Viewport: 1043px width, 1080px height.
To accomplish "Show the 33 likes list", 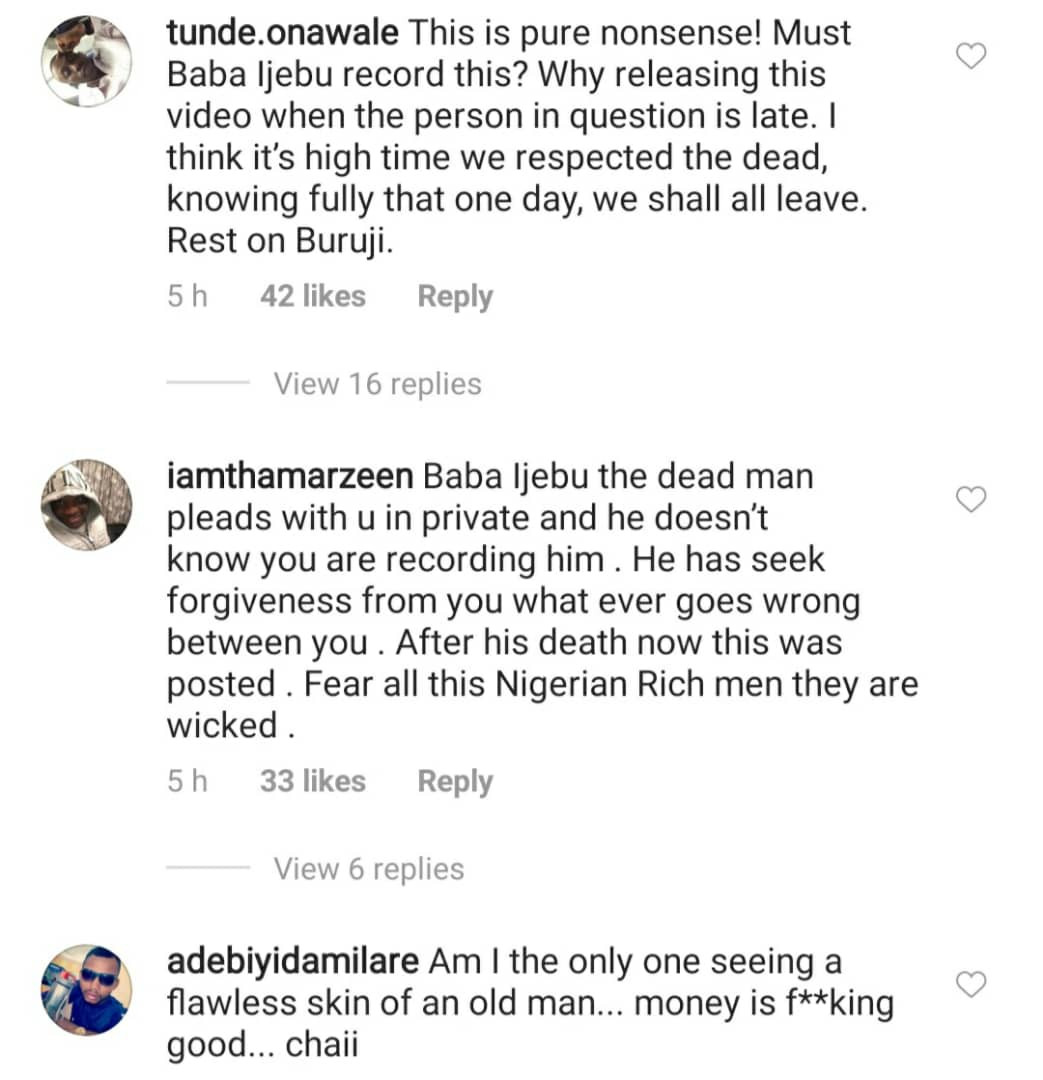I will 312,781.
